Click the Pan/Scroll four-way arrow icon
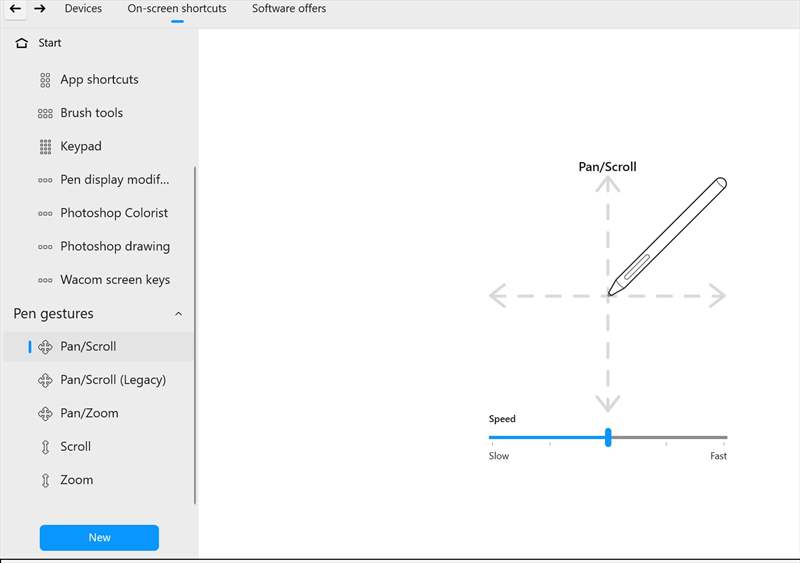Image resolution: width=800 pixels, height=563 pixels. [45, 347]
